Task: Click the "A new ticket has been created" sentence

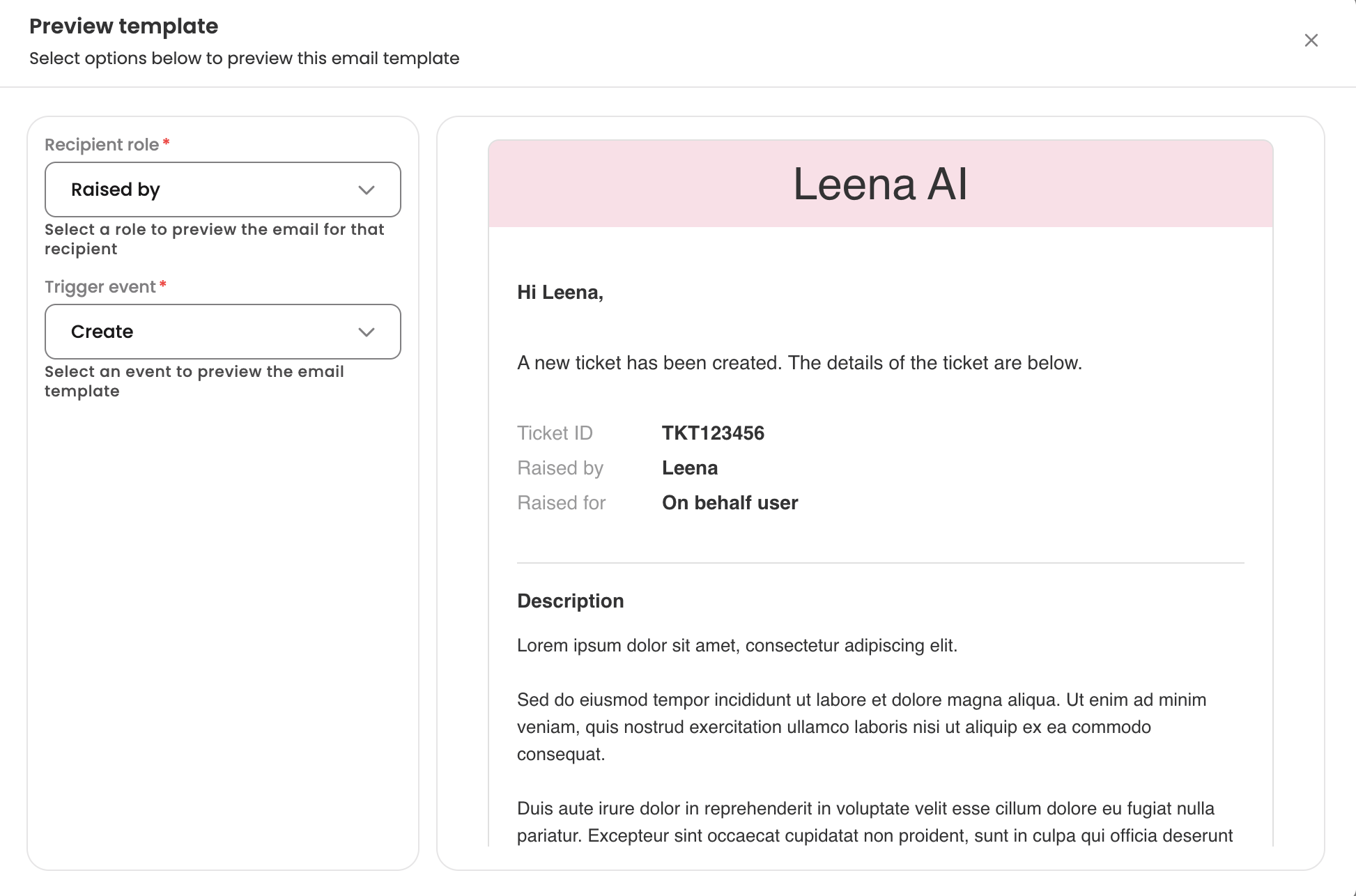Action: coord(799,363)
